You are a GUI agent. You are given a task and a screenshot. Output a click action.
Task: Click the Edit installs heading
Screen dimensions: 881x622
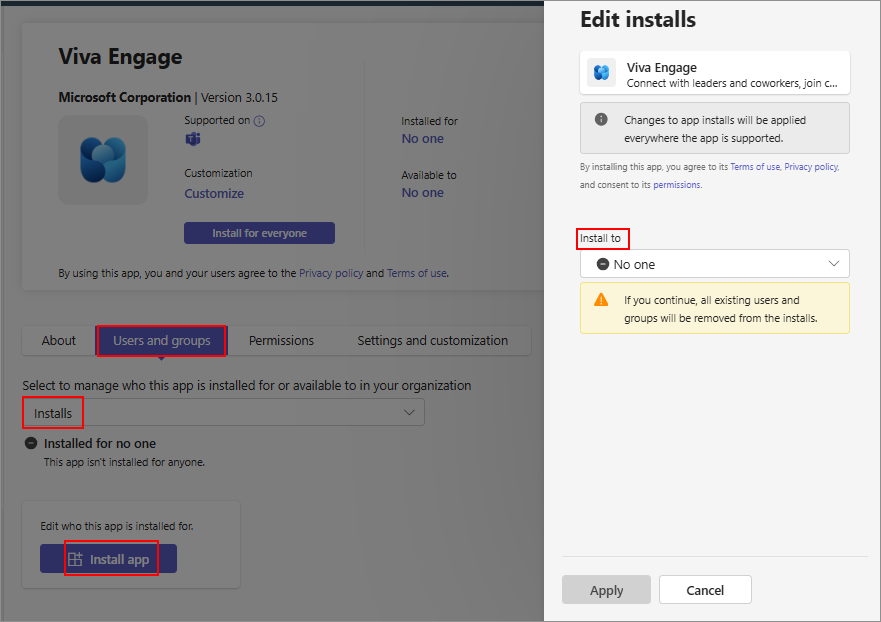(638, 20)
